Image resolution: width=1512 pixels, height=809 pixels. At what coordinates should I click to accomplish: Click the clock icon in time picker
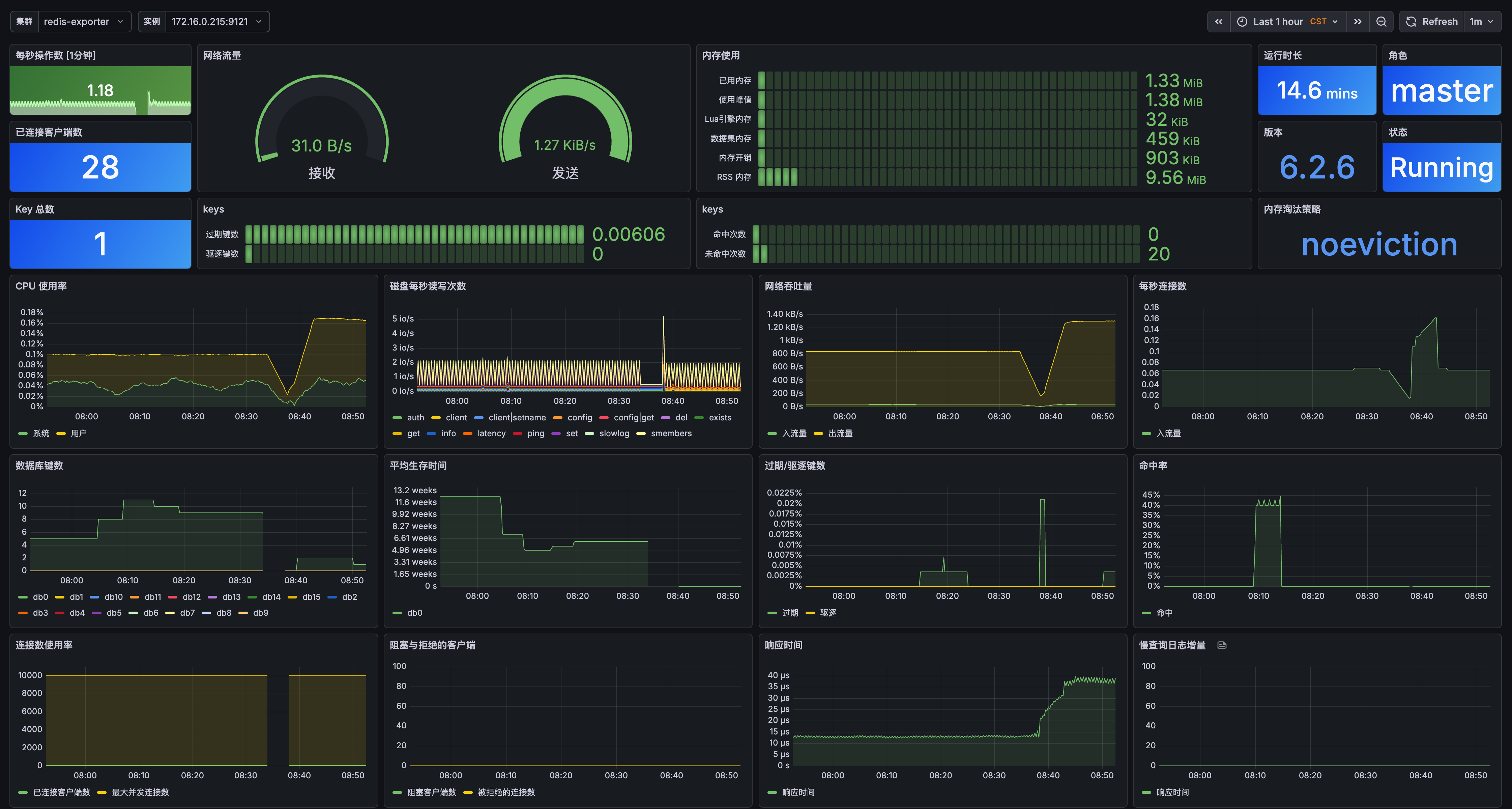1242,22
